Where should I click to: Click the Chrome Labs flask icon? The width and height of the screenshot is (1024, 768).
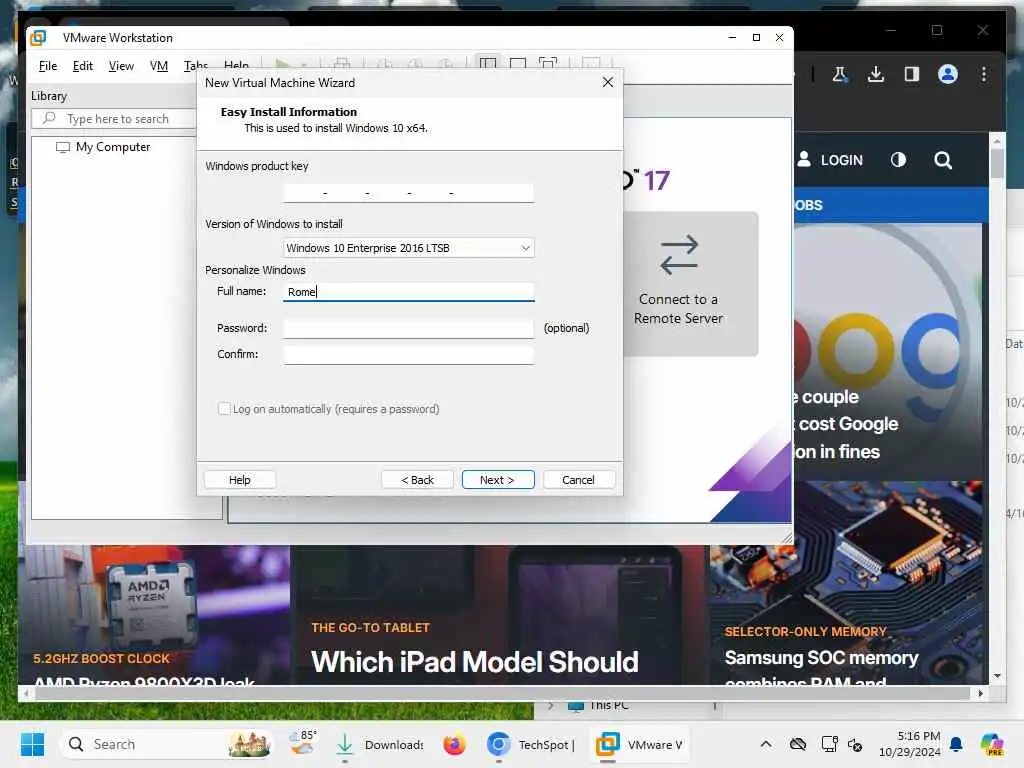coord(840,74)
